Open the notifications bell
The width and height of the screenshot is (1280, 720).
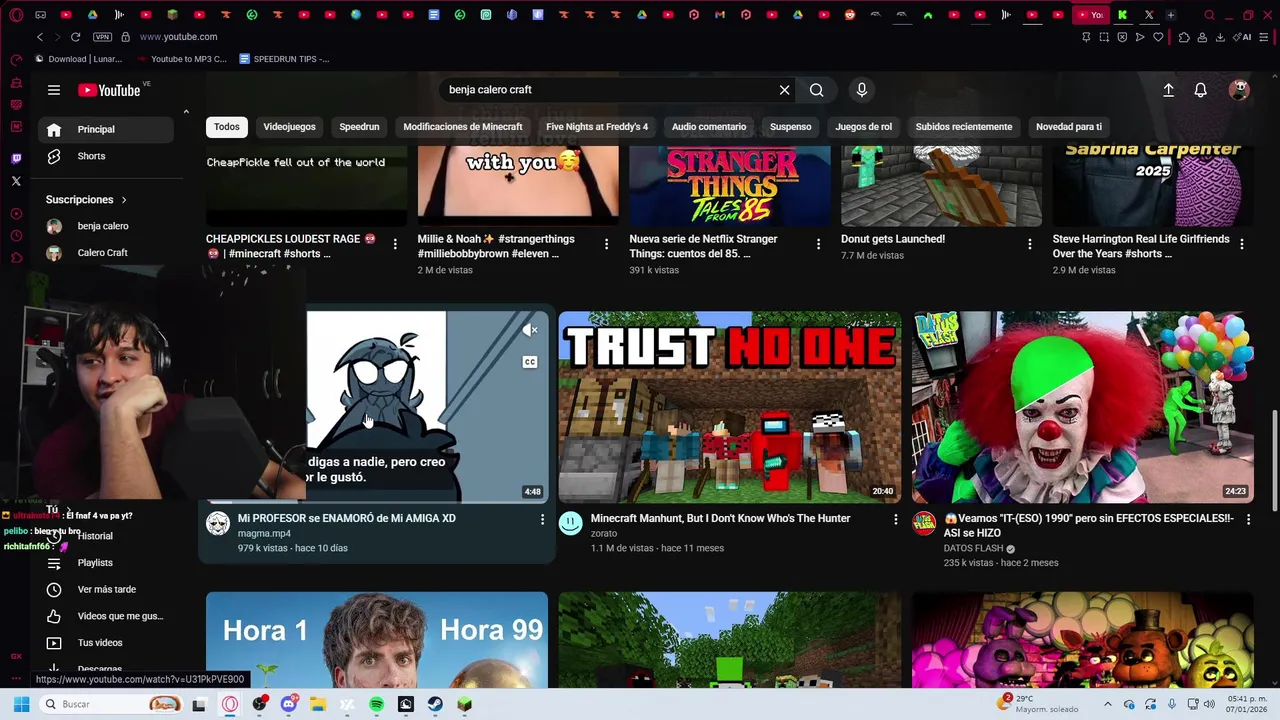coord(1201,90)
